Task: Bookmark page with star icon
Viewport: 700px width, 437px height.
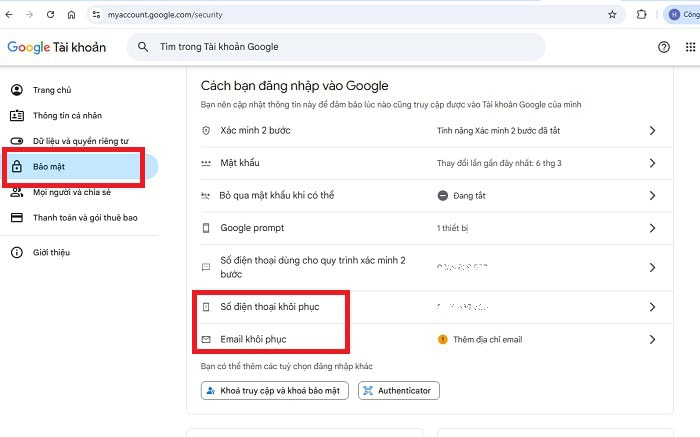Action: click(x=612, y=15)
